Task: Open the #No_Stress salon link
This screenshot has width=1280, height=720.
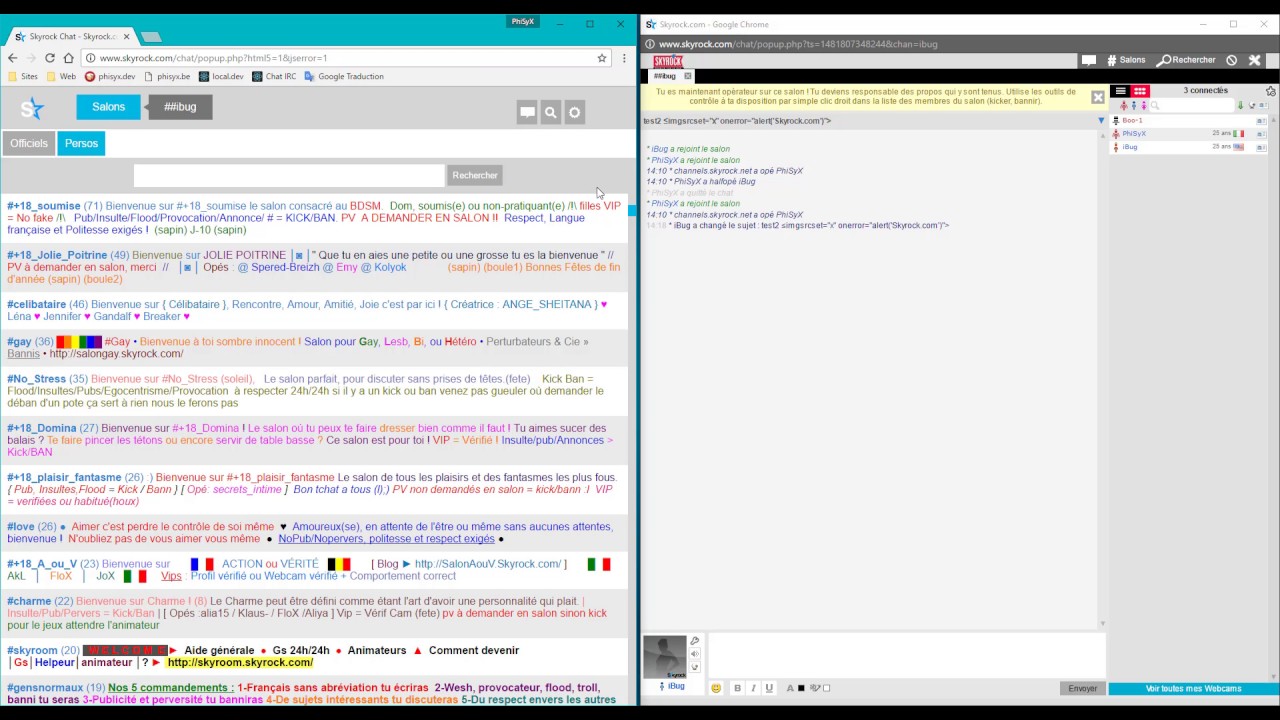Action: pyautogui.click(x=36, y=379)
